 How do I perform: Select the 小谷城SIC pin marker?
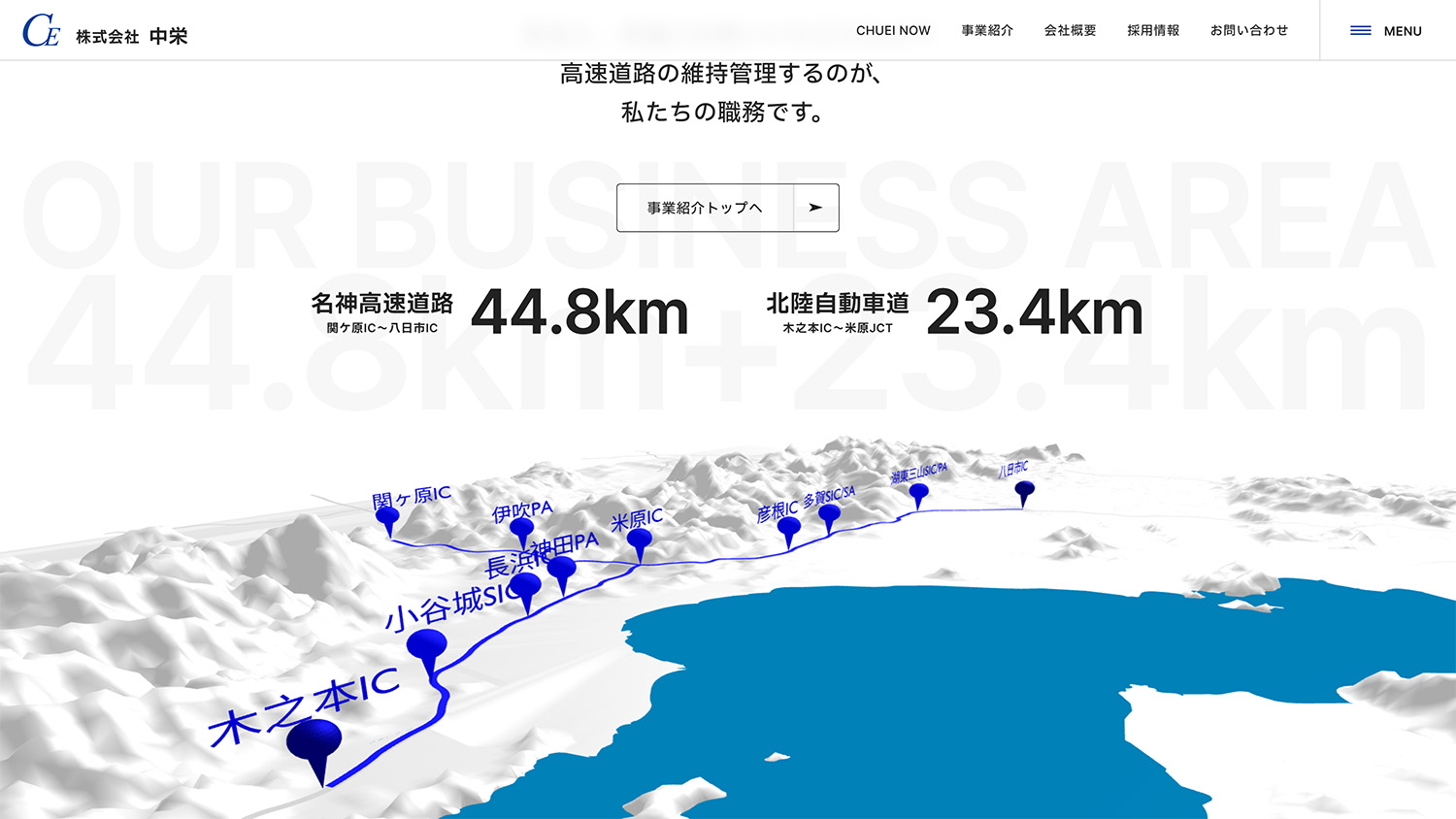click(427, 647)
